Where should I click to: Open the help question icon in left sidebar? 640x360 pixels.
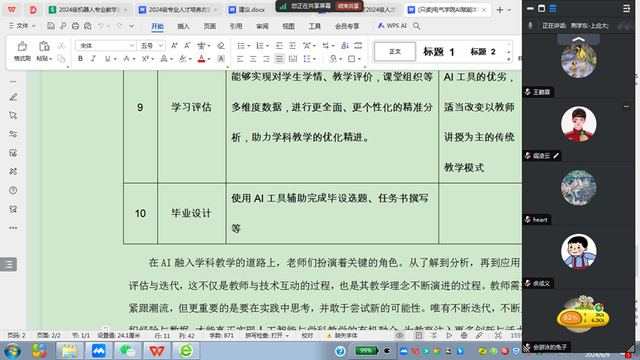point(13,190)
